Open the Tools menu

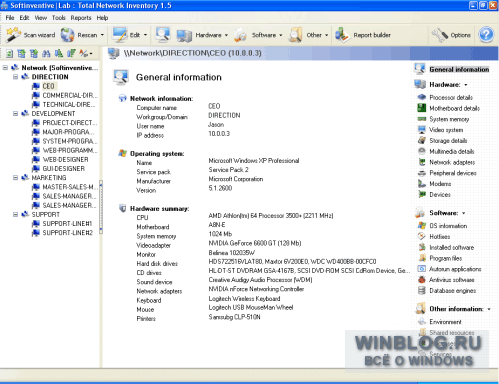click(59, 18)
